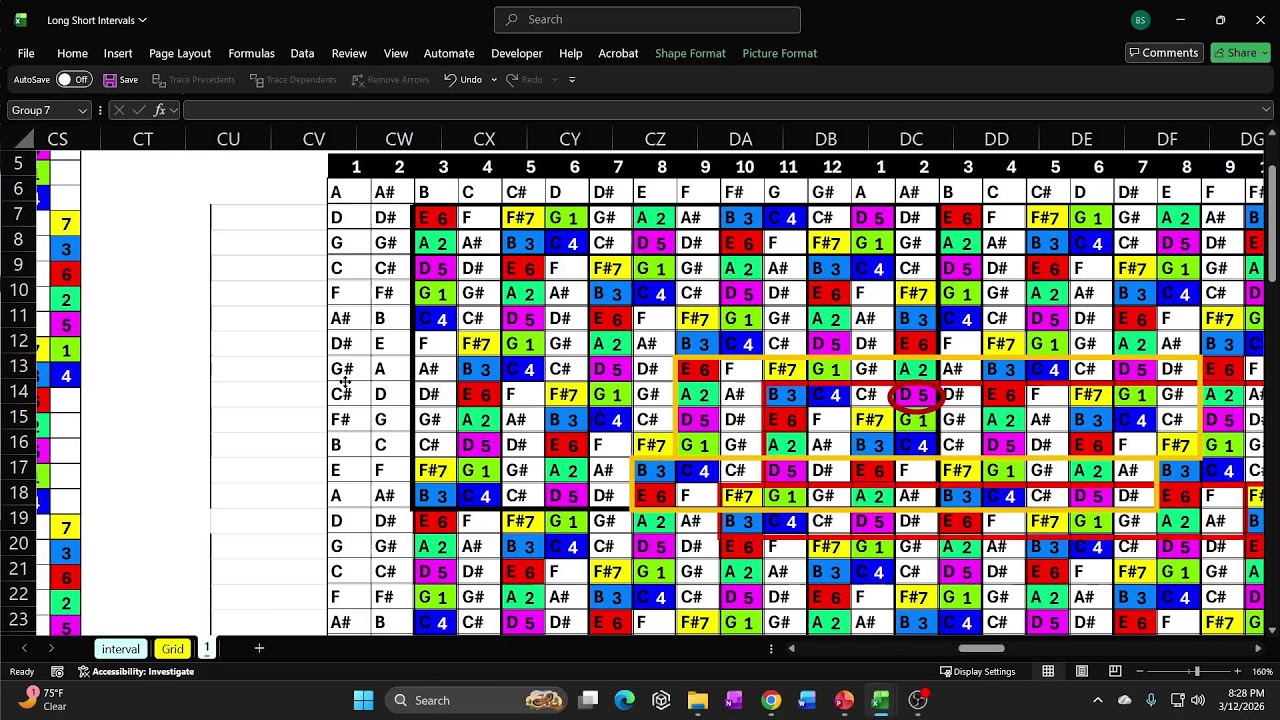Click the Cancel X icon in formula bar

[119, 110]
